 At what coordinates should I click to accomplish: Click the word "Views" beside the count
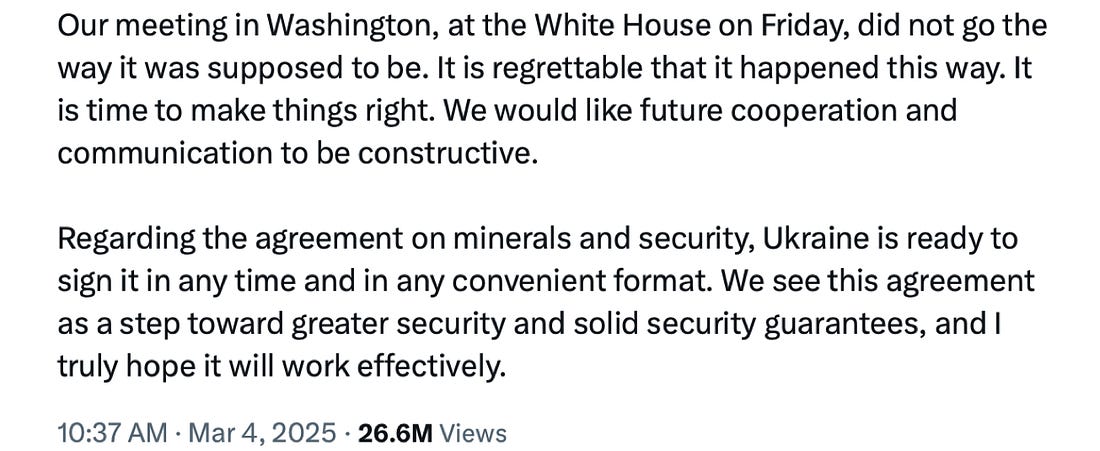coord(473,433)
